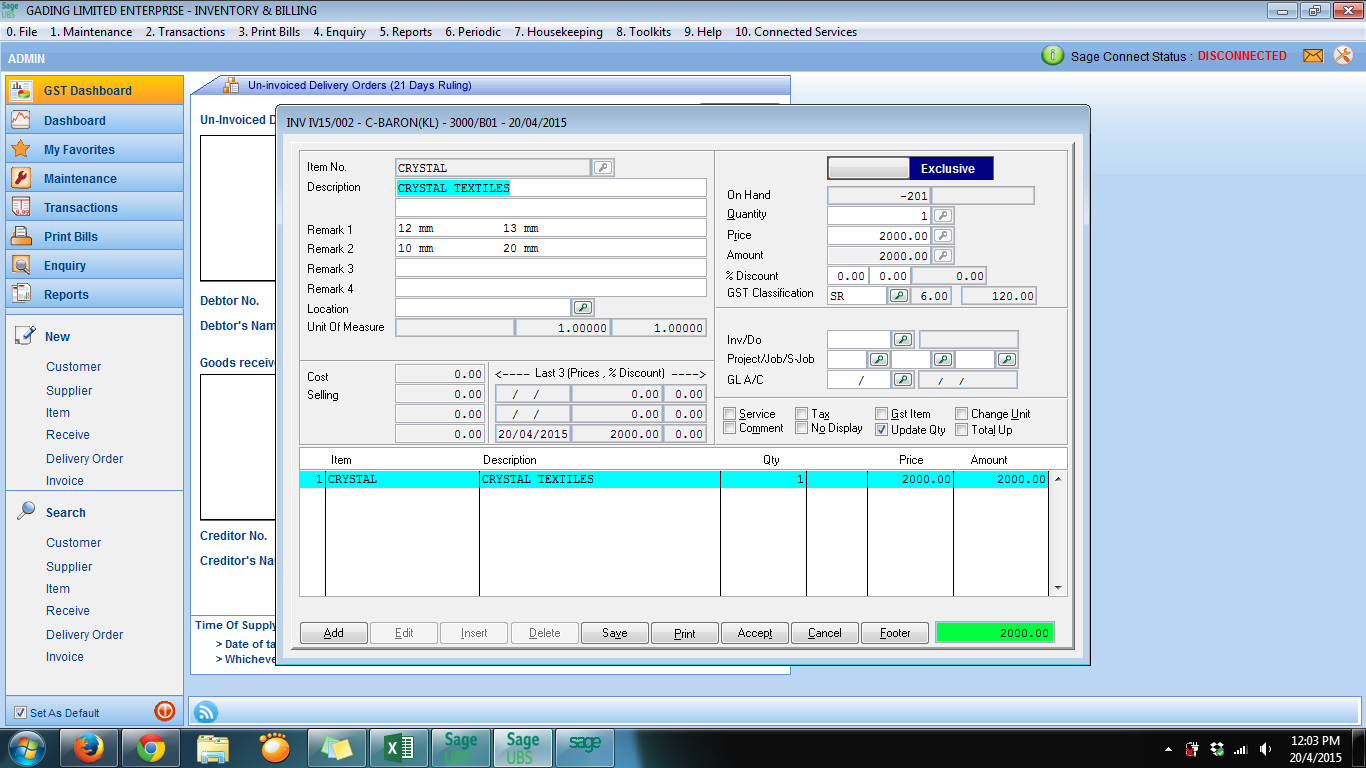Click the Quantity lookup icon
The width and height of the screenshot is (1366, 768).
(943, 215)
